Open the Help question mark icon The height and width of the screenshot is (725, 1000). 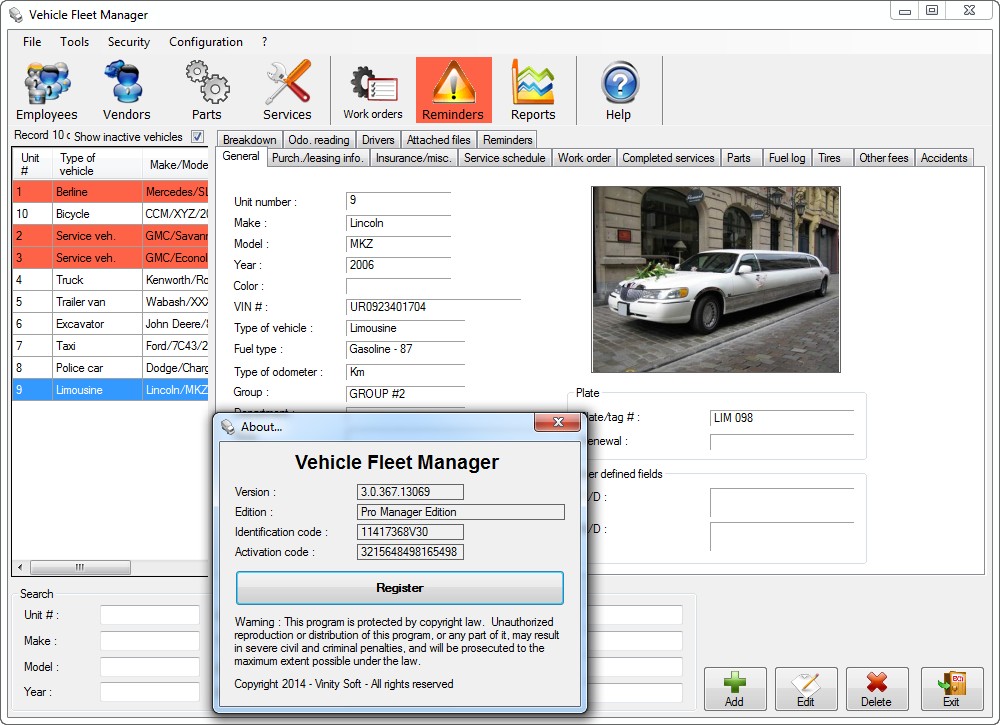pos(619,91)
